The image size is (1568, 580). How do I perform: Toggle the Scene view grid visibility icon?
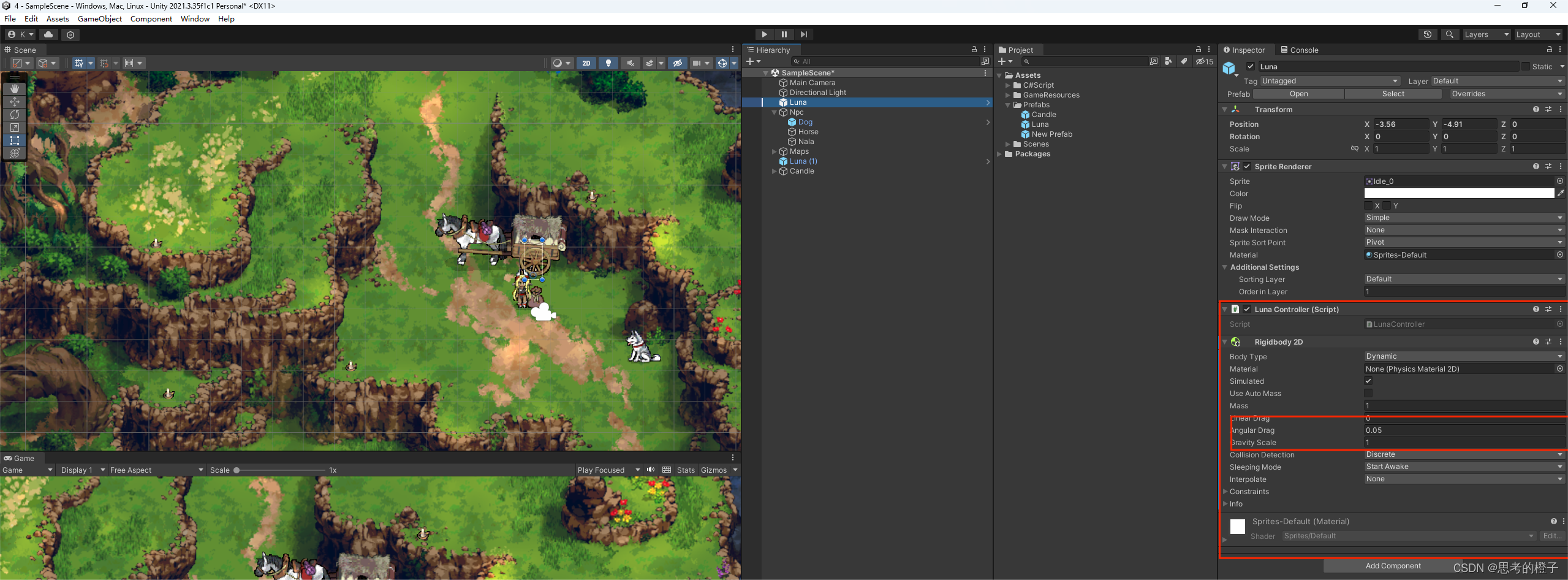point(78,63)
